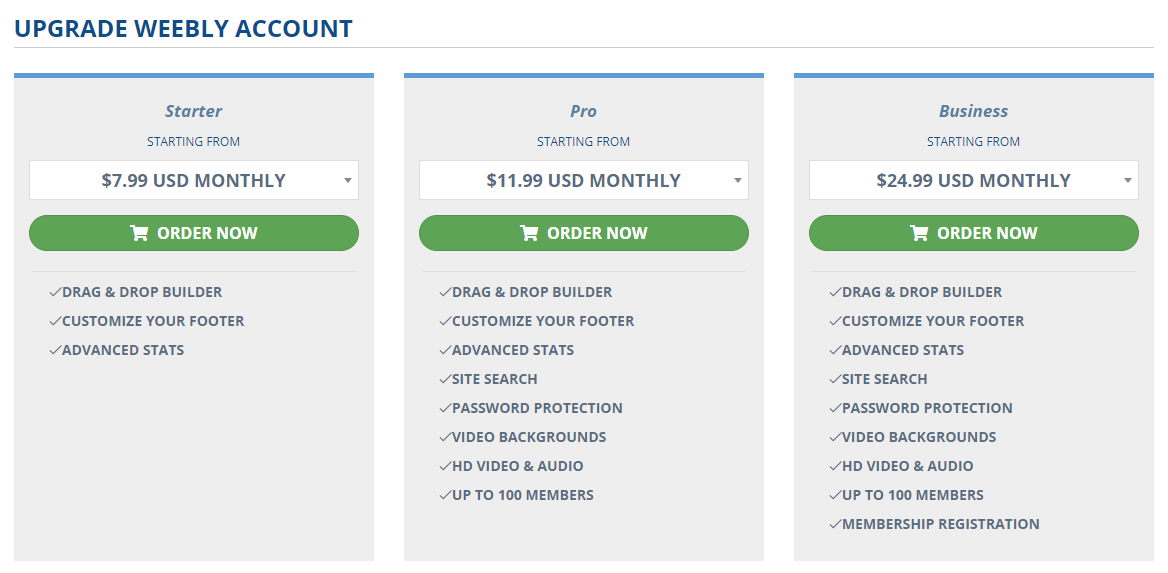The image size is (1168, 573).
Task: Select the Starter plan title
Action: click(x=194, y=111)
